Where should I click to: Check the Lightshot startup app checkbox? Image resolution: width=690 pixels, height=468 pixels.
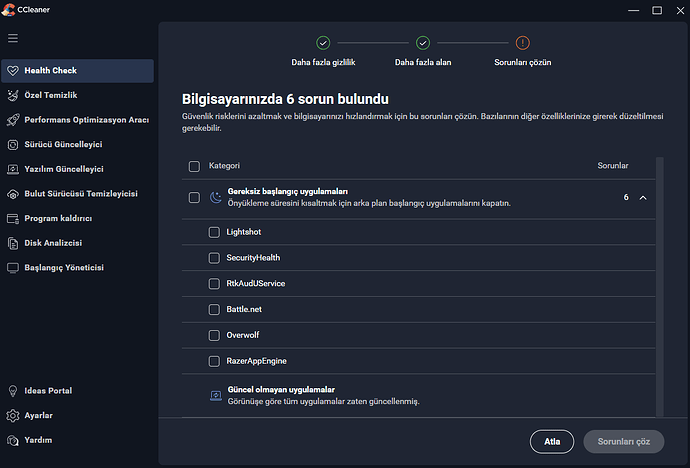pos(214,232)
